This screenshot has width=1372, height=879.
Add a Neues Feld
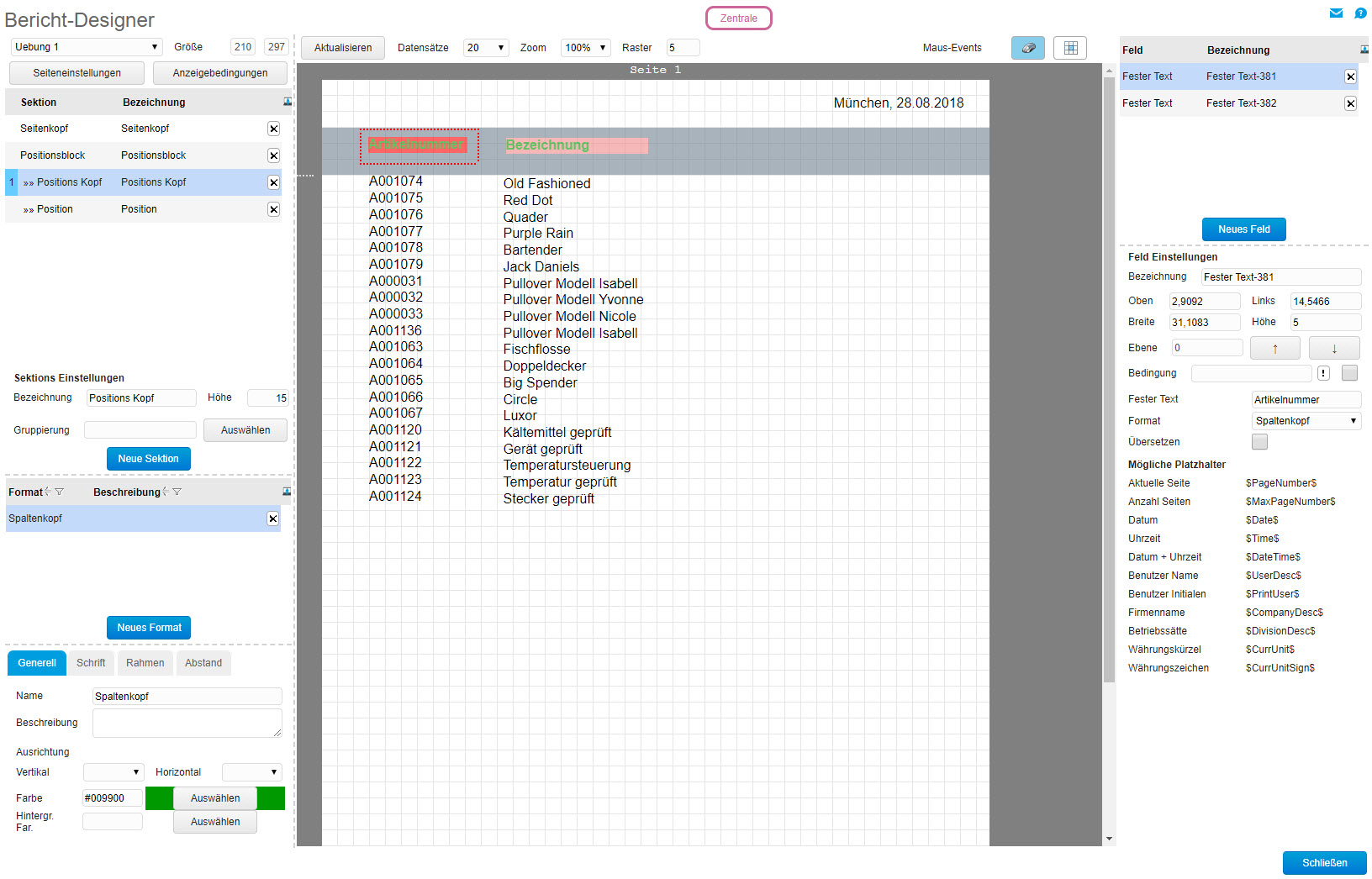tap(1244, 229)
